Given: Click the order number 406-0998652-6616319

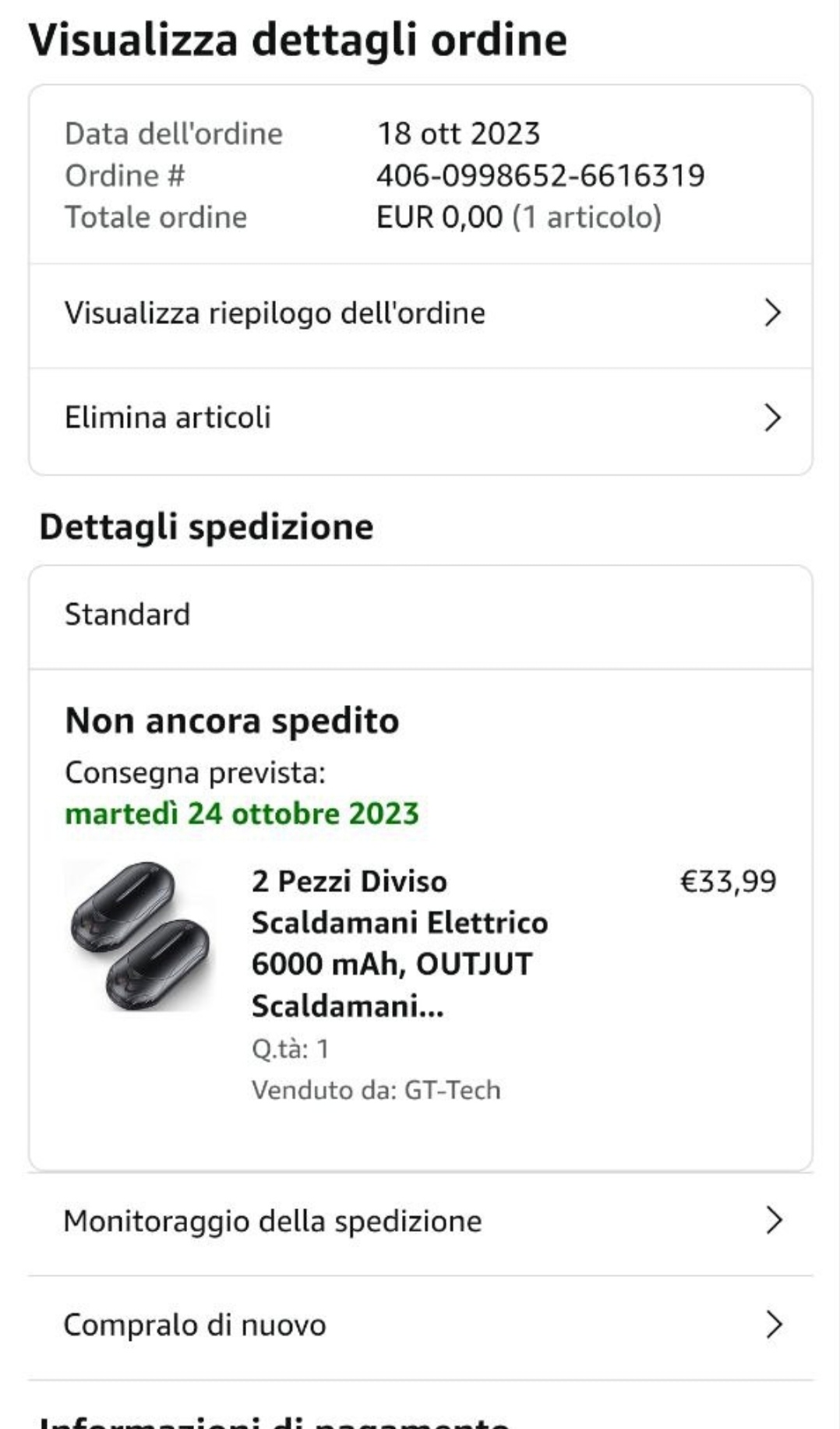Looking at the screenshot, I should [540, 175].
